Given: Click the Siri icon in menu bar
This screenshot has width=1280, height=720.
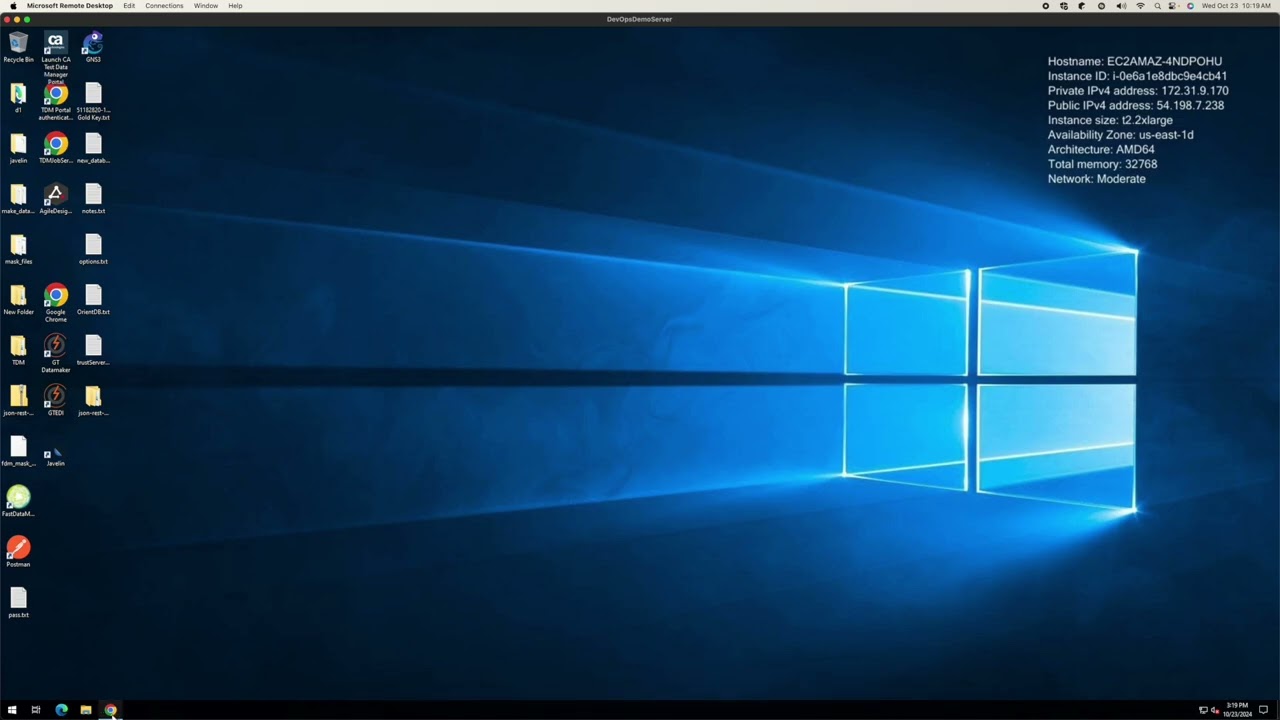Looking at the screenshot, I should [1190, 6].
